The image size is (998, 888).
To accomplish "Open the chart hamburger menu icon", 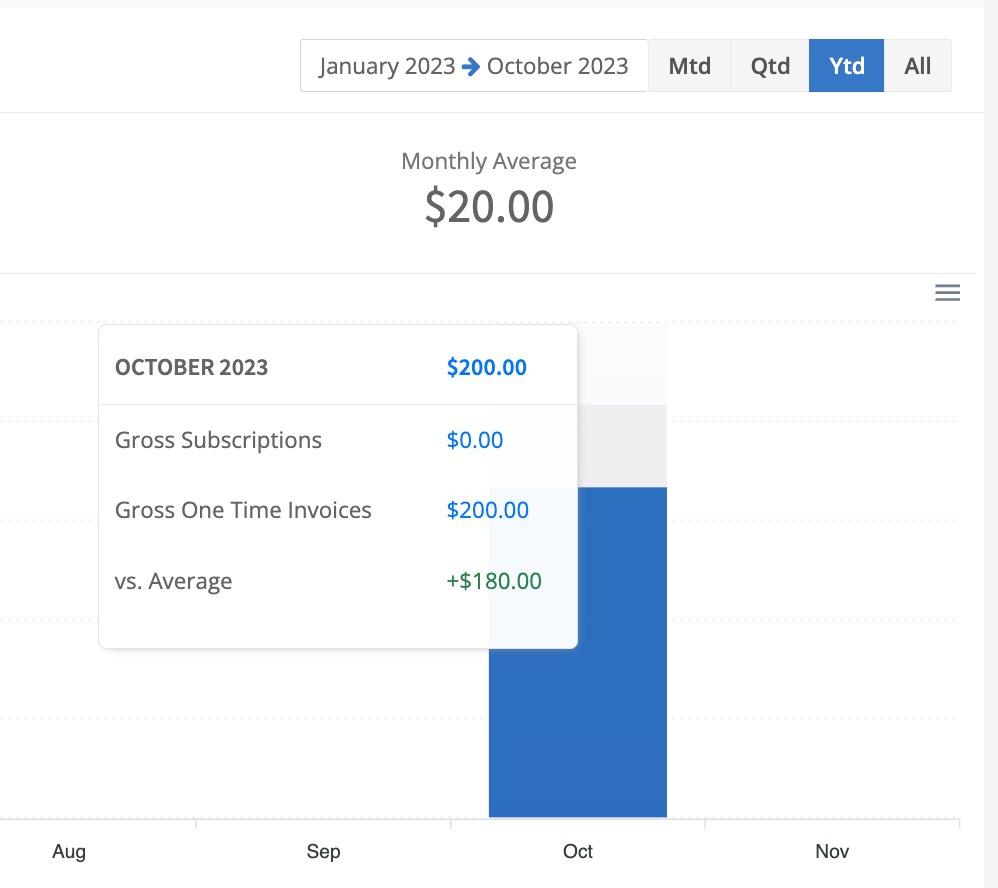I will (947, 293).
